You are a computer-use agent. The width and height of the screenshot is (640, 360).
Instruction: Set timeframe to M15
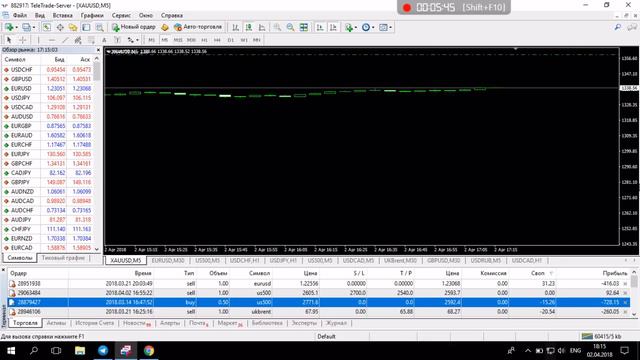pyautogui.click(x=178, y=40)
